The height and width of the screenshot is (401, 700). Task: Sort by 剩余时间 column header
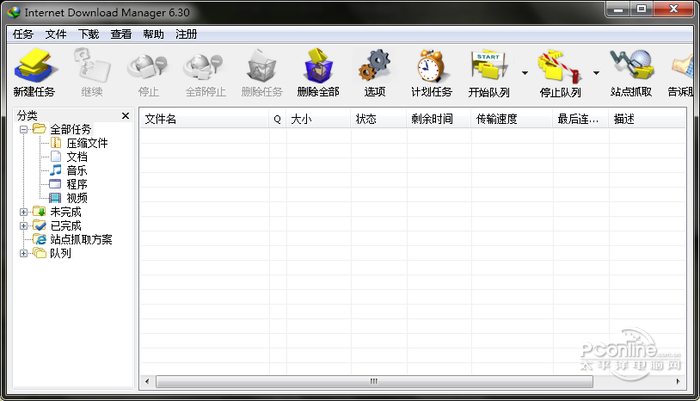coord(439,119)
